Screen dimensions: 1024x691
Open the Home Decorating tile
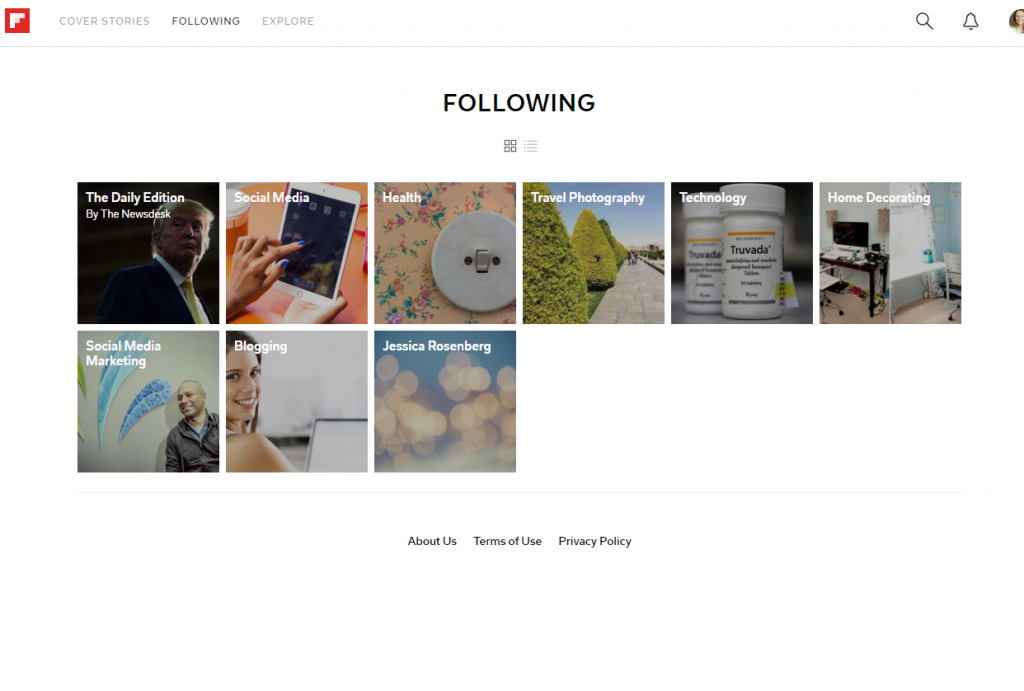click(890, 253)
